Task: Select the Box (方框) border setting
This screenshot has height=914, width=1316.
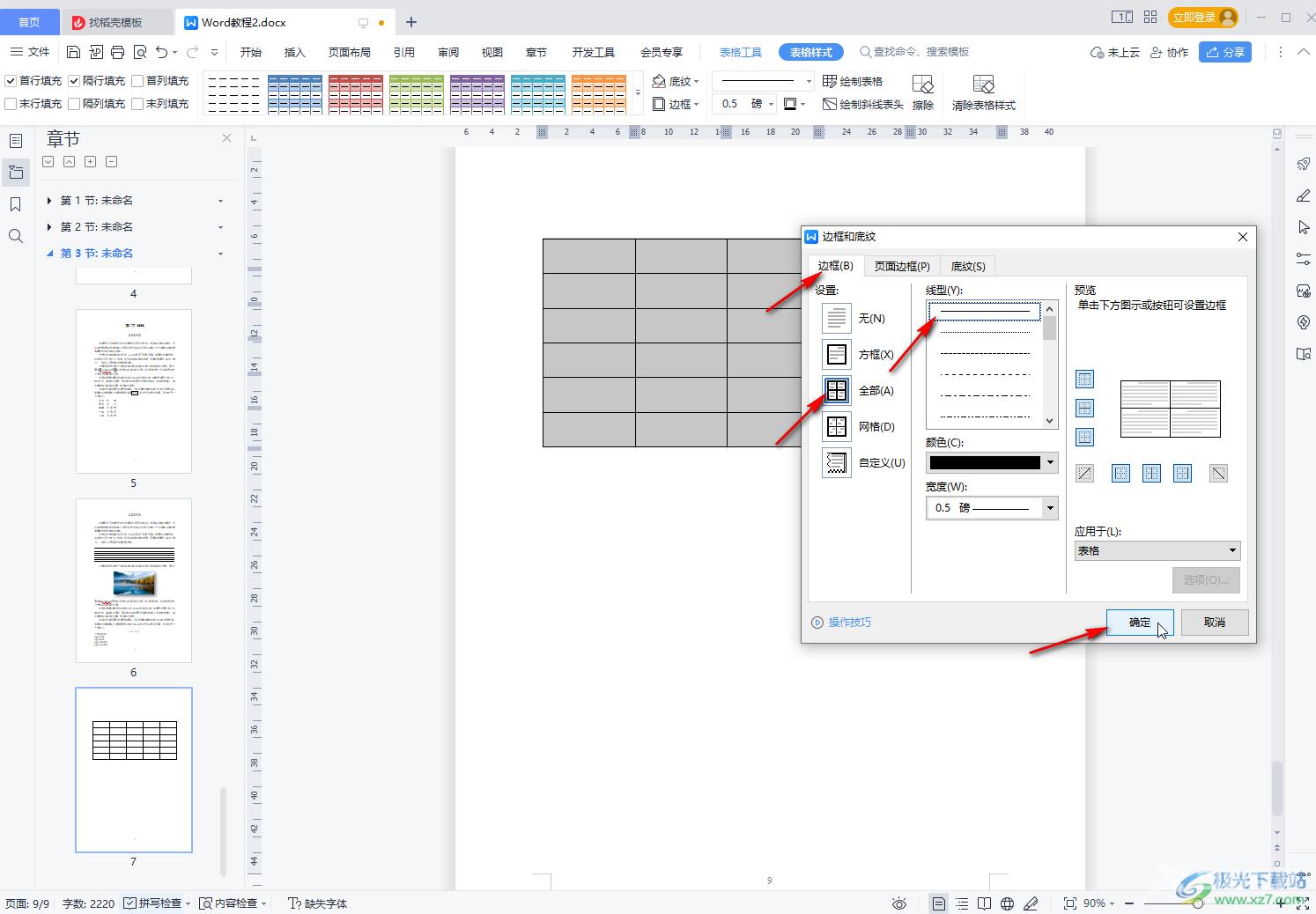Action: (837, 354)
